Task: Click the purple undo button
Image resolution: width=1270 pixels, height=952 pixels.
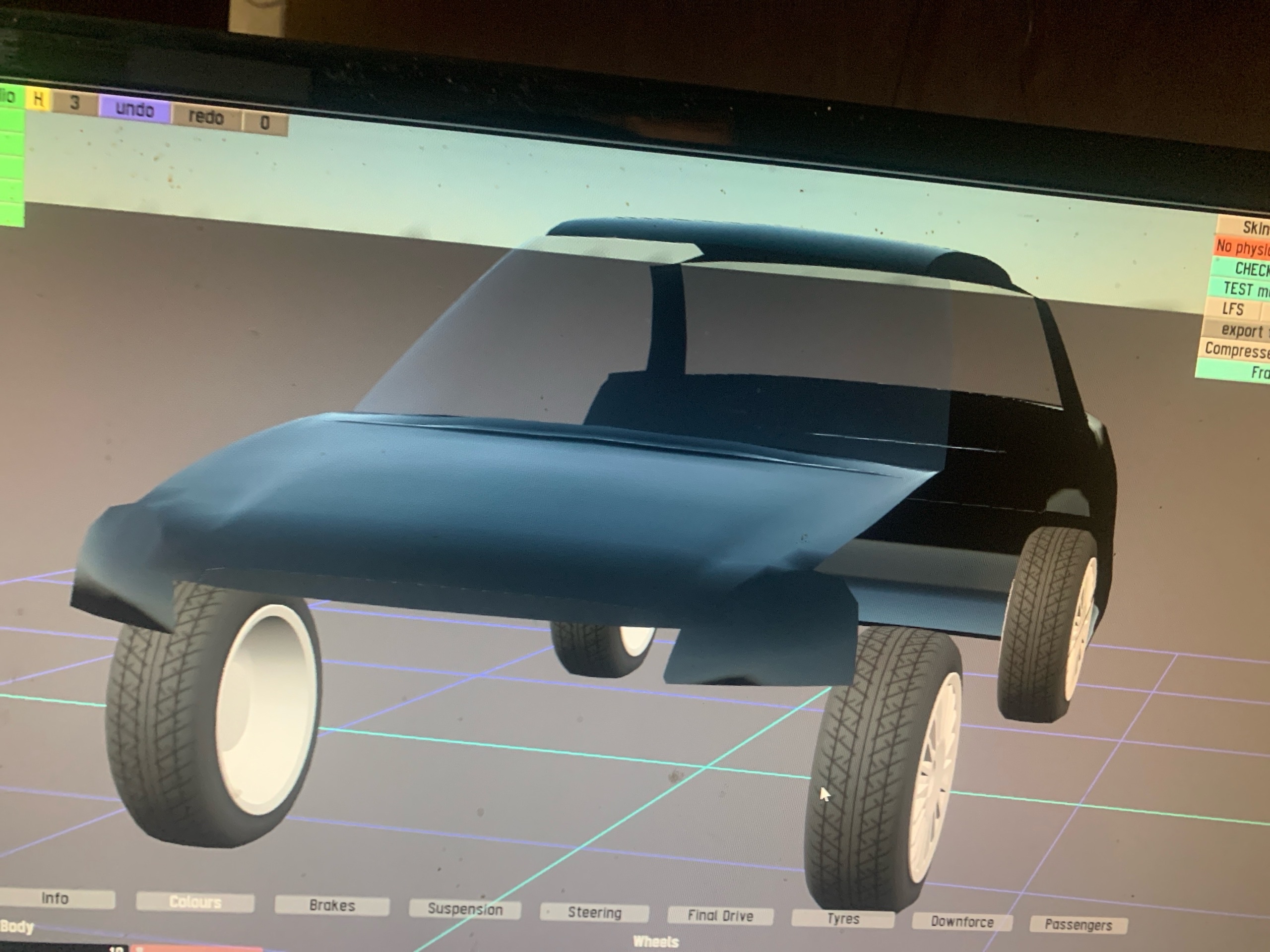Action: [134, 110]
